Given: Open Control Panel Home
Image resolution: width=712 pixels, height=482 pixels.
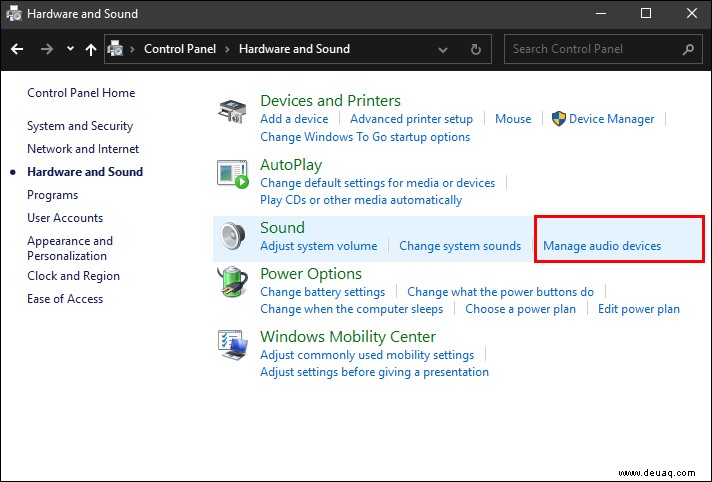Looking at the screenshot, I should [81, 93].
